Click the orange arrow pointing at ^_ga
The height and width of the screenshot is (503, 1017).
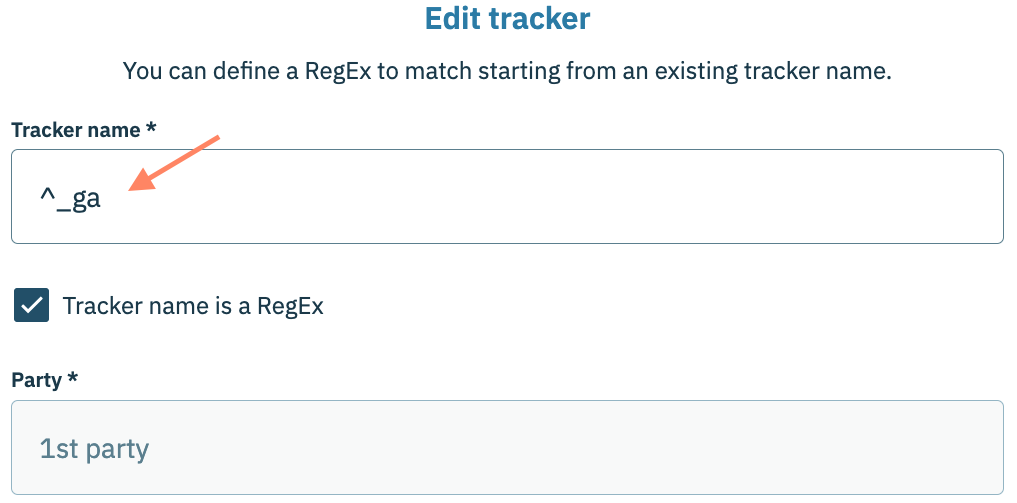click(x=176, y=160)
